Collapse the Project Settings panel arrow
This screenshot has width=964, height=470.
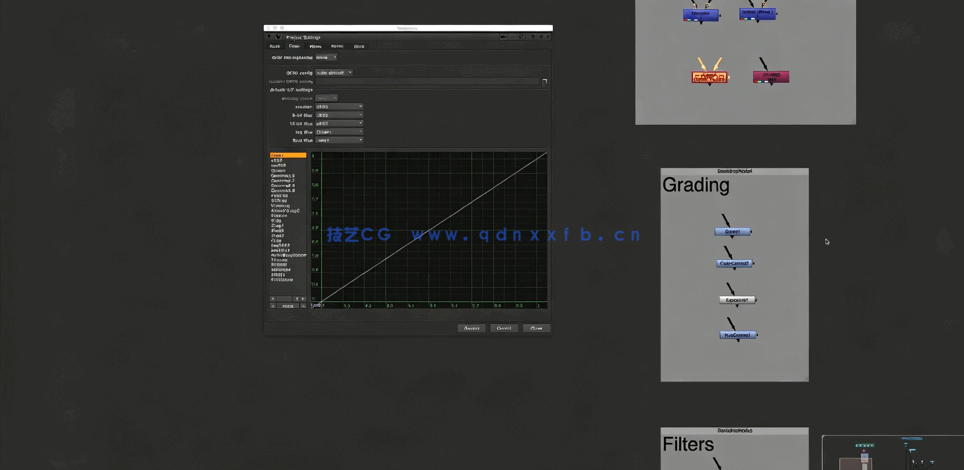click(x=268, y=37)
